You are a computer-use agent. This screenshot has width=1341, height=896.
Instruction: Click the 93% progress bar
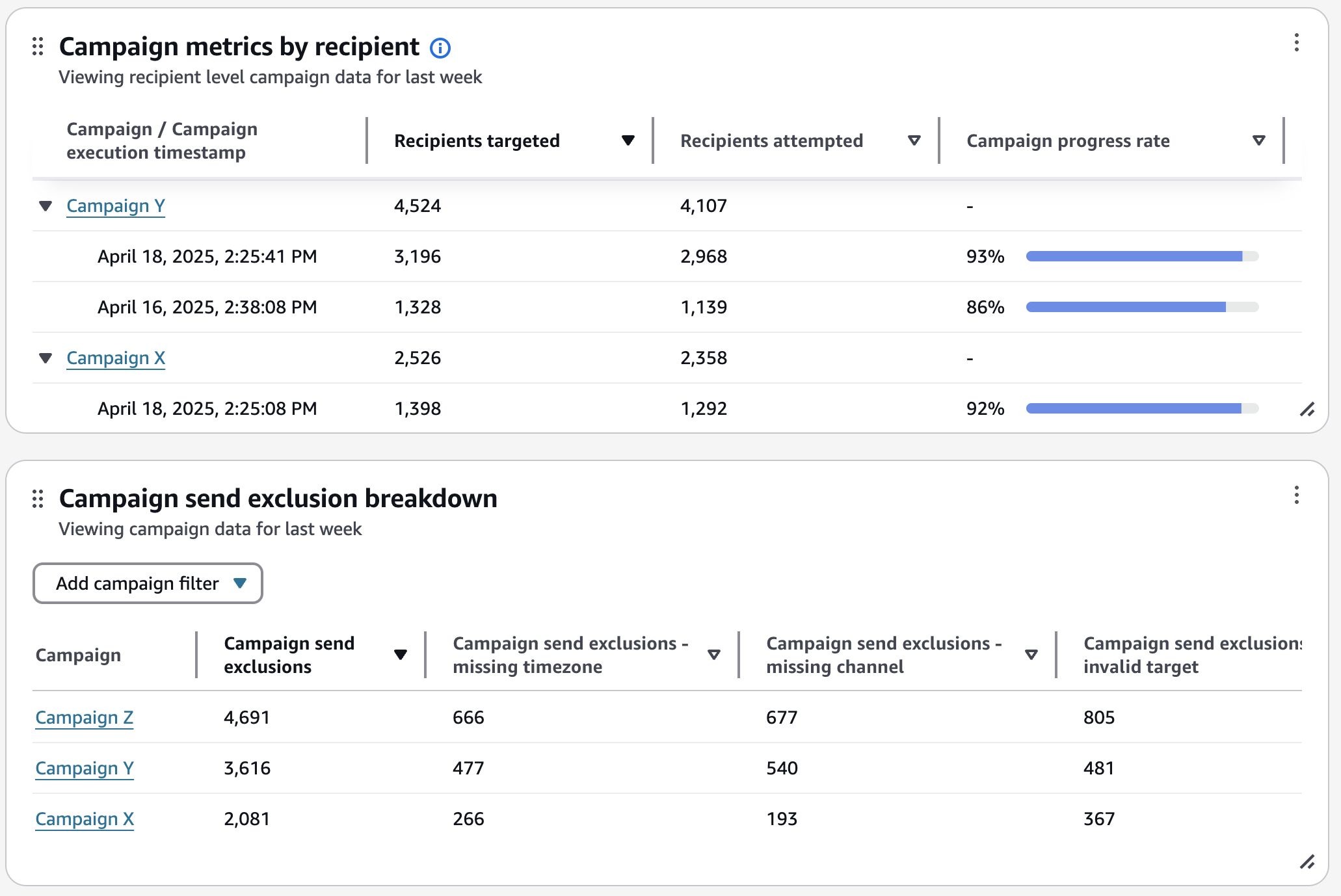pyautogui.click(x=1141, y=256)
